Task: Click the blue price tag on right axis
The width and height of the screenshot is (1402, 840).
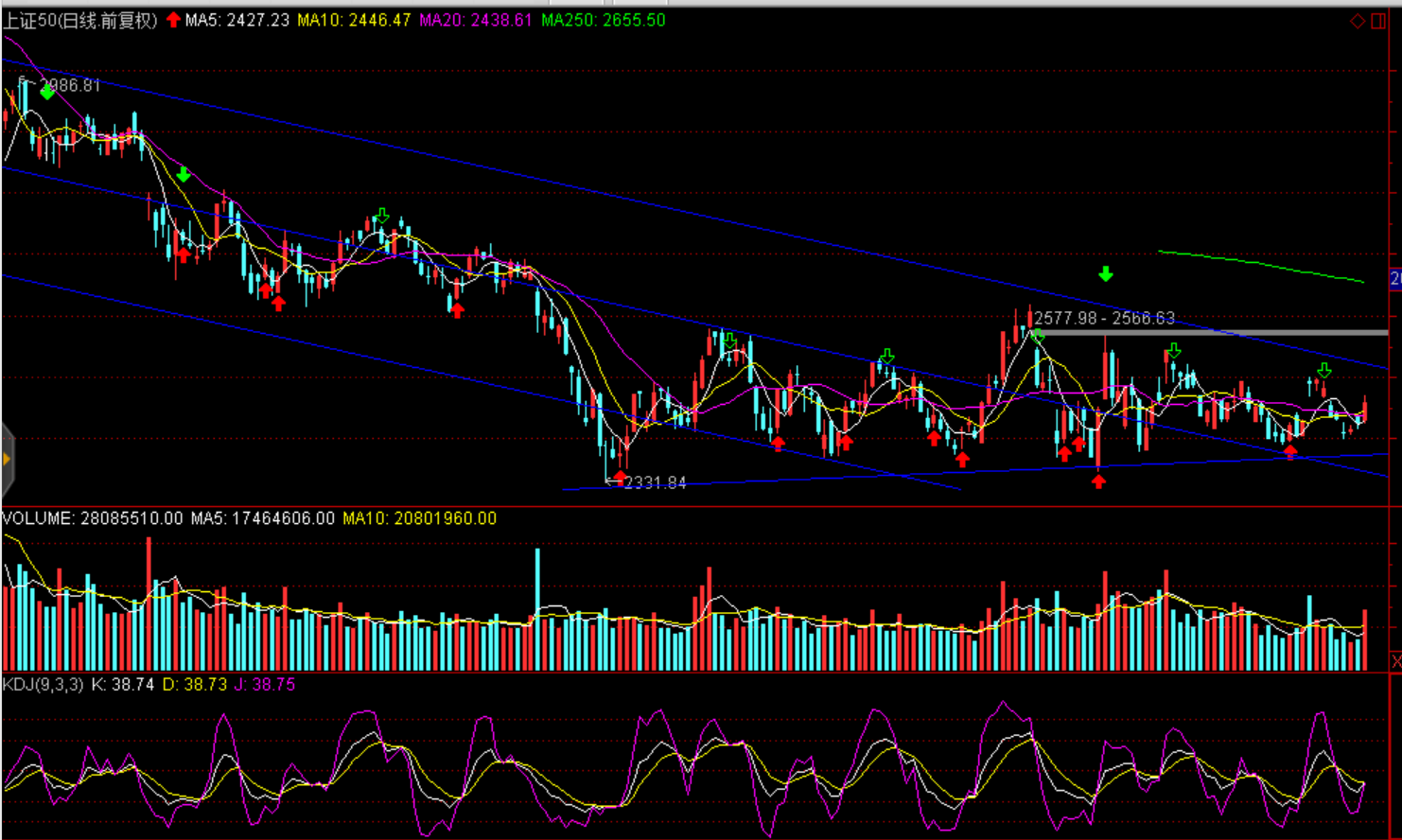Action: tap(1395, 278)
